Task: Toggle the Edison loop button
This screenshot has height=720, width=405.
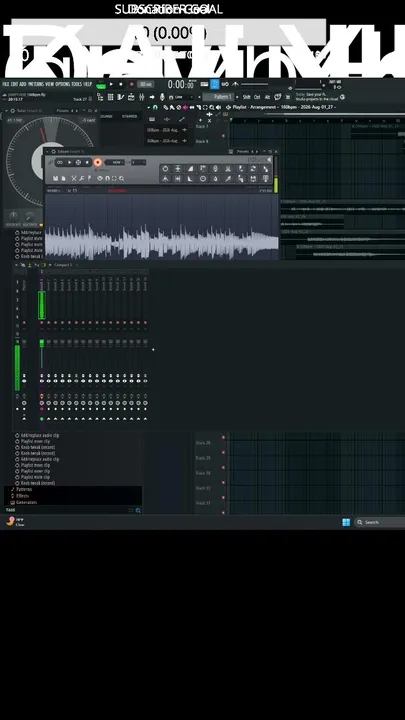Action: (60, 162)
